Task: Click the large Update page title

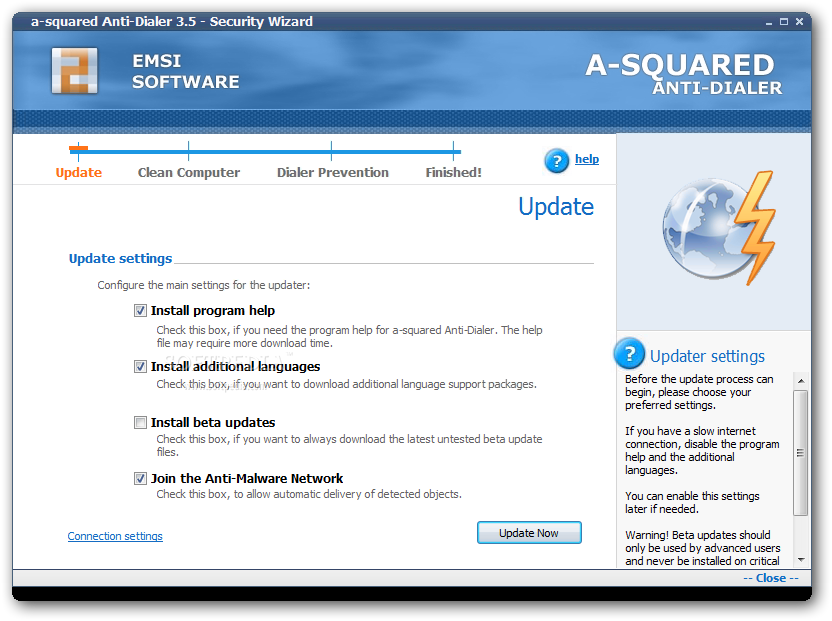Action: point(556,206)
